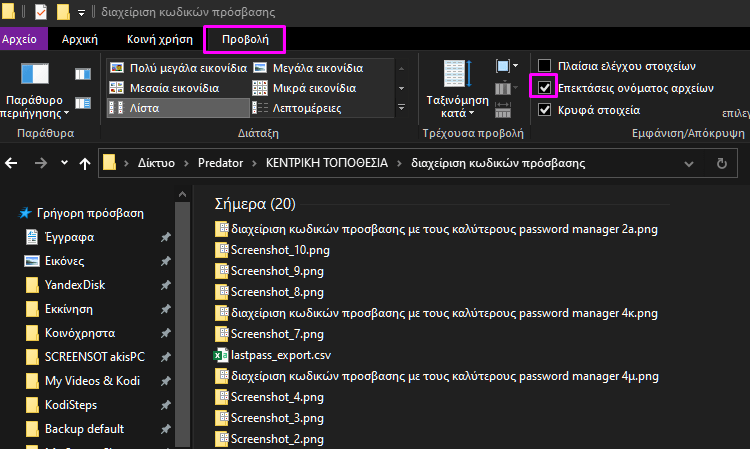Open the Προβολή ribbon tab
Image resolution: width=750 pixels, height=449 pixels.
coord(245,39)
